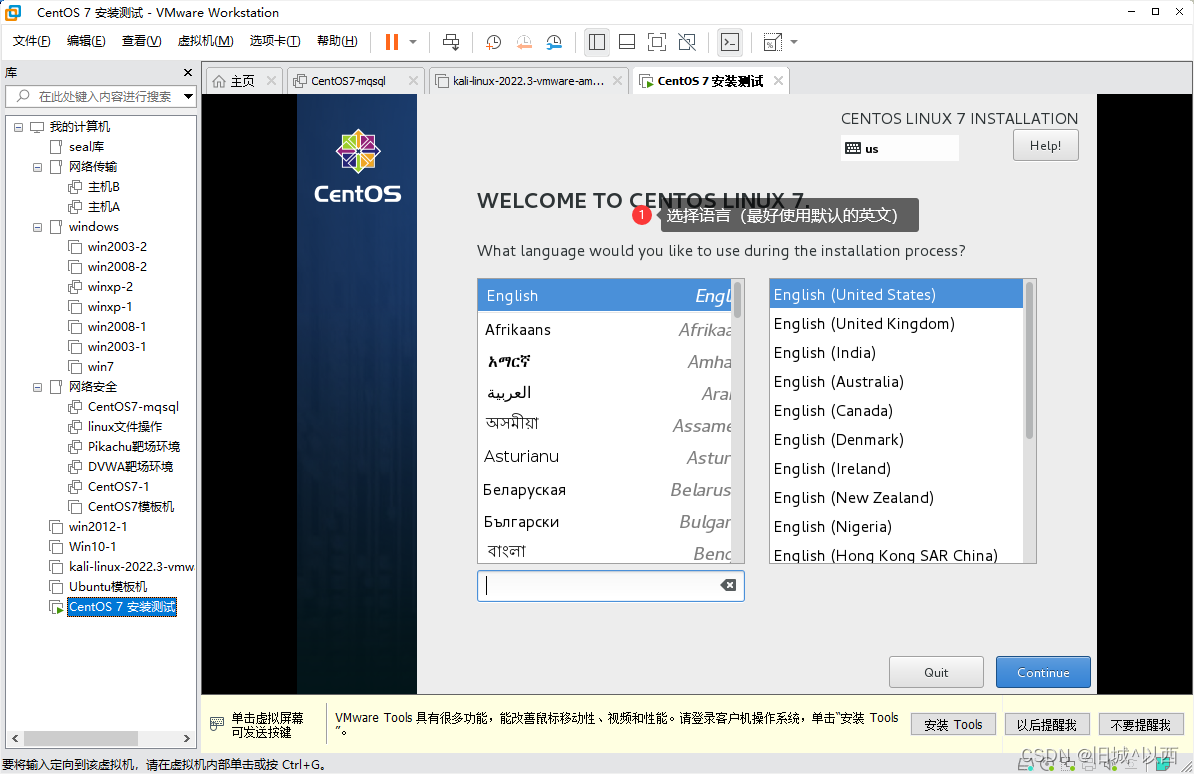The height and width of the screenshot is (774, 1194).
Task: Select winxp-2 virtual machine
Action: pos(110,286)
